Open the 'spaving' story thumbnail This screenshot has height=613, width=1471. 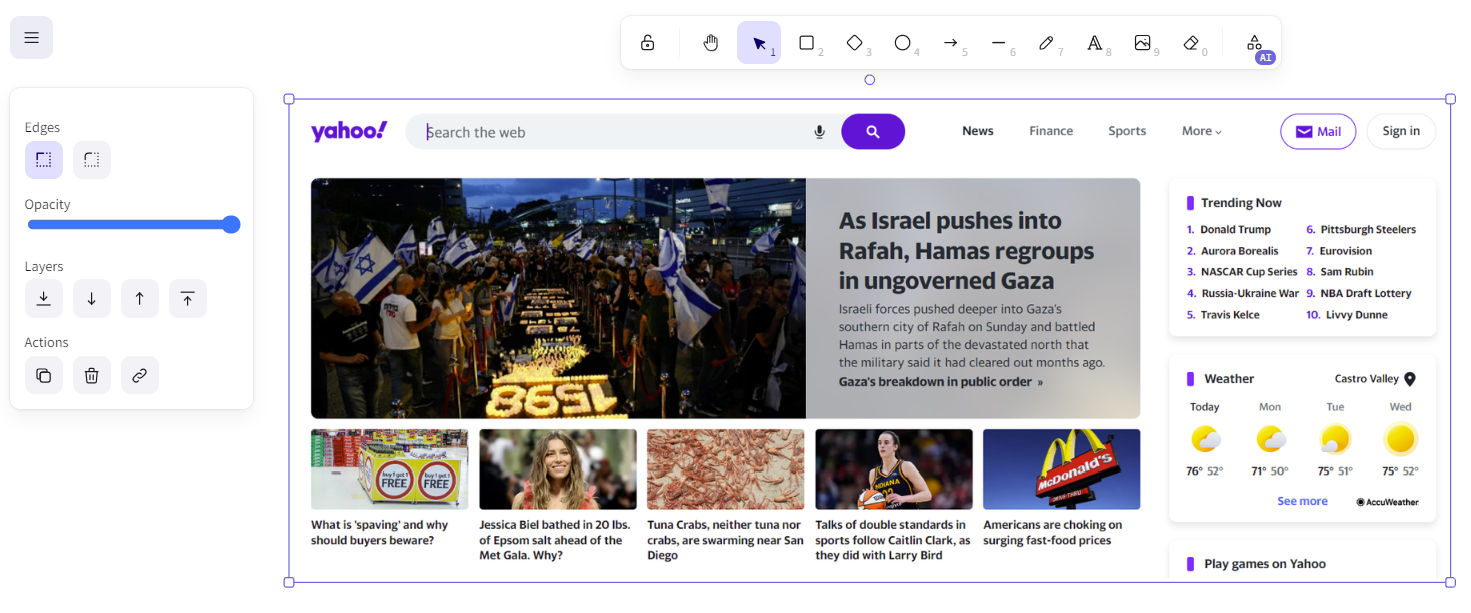(x=389, y=469)
